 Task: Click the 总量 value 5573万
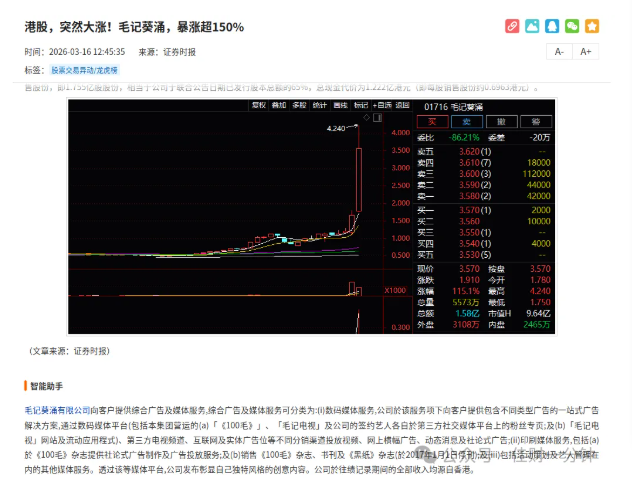pos(466,302)
